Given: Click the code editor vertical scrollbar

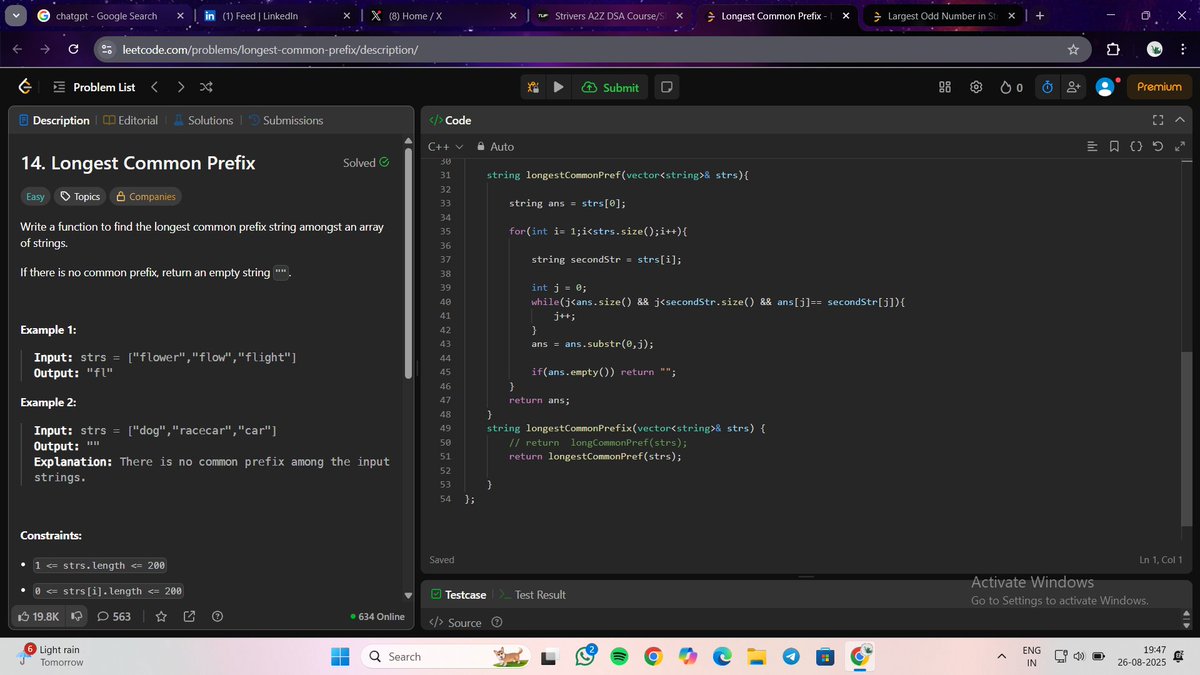Looking at the screenshot, I should click(x=1186, y=440).
